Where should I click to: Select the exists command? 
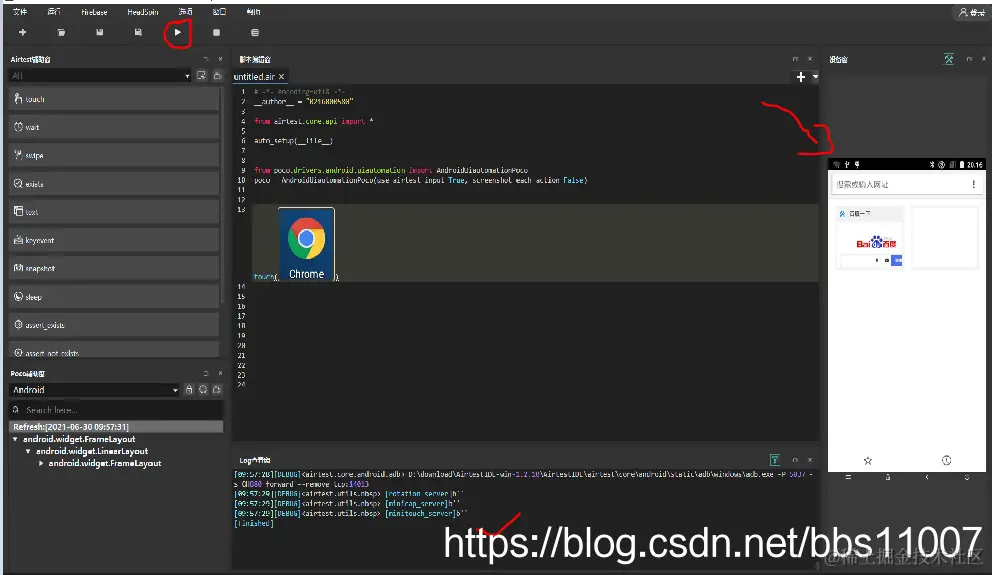click(114, 184)
